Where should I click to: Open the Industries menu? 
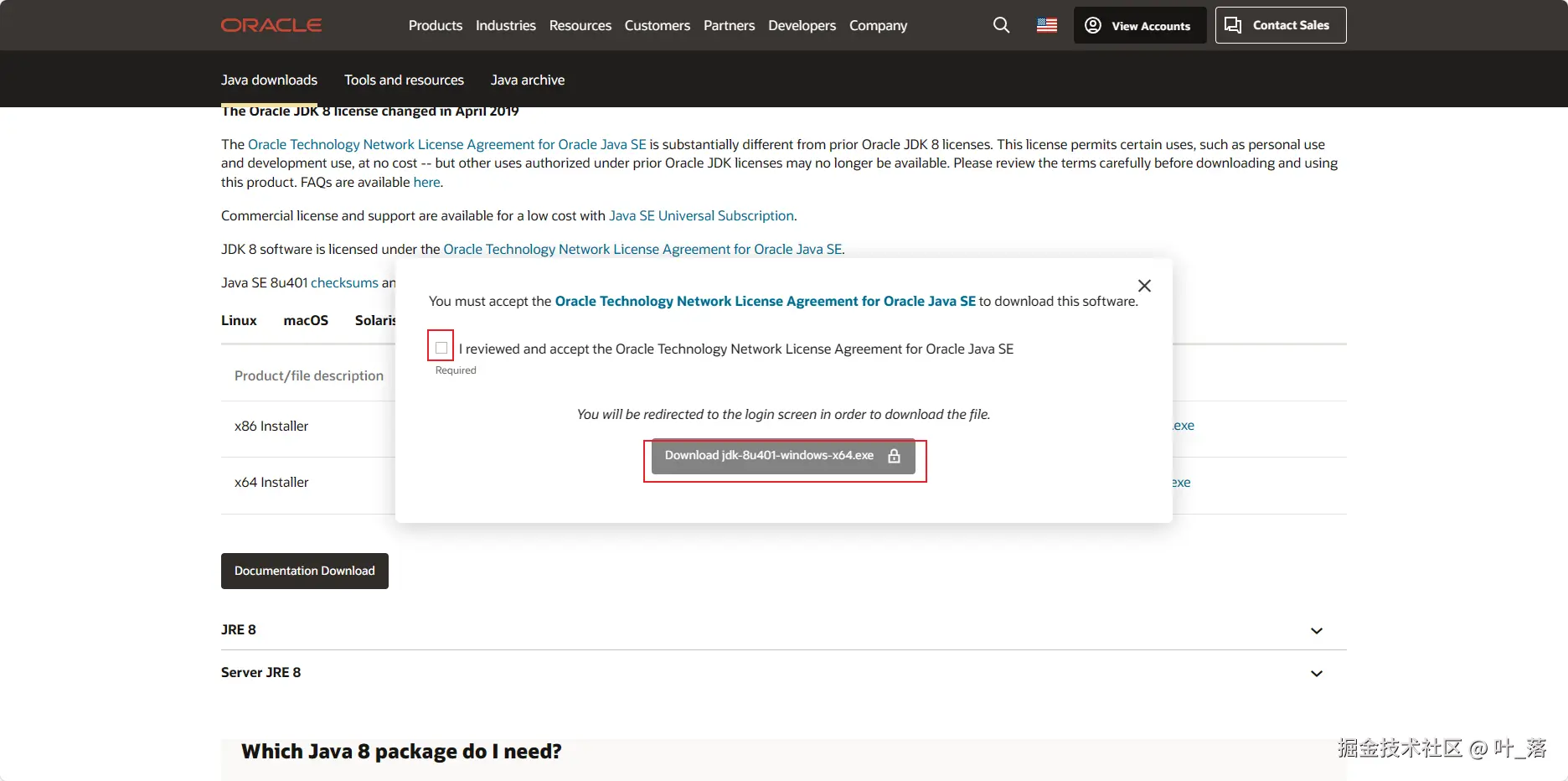coord(506,25)
